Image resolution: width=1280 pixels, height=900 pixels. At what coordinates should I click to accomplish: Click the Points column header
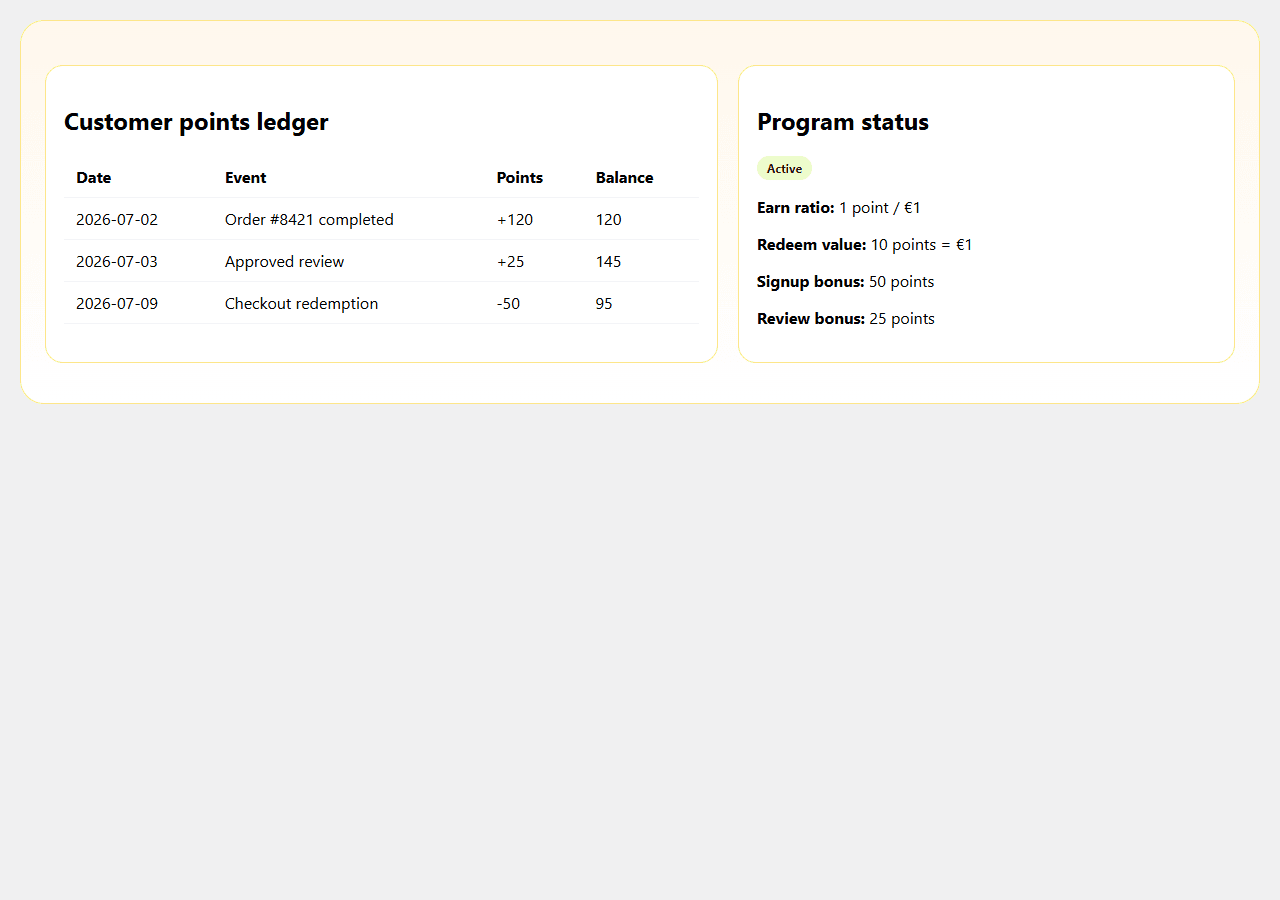coord(520,178)
